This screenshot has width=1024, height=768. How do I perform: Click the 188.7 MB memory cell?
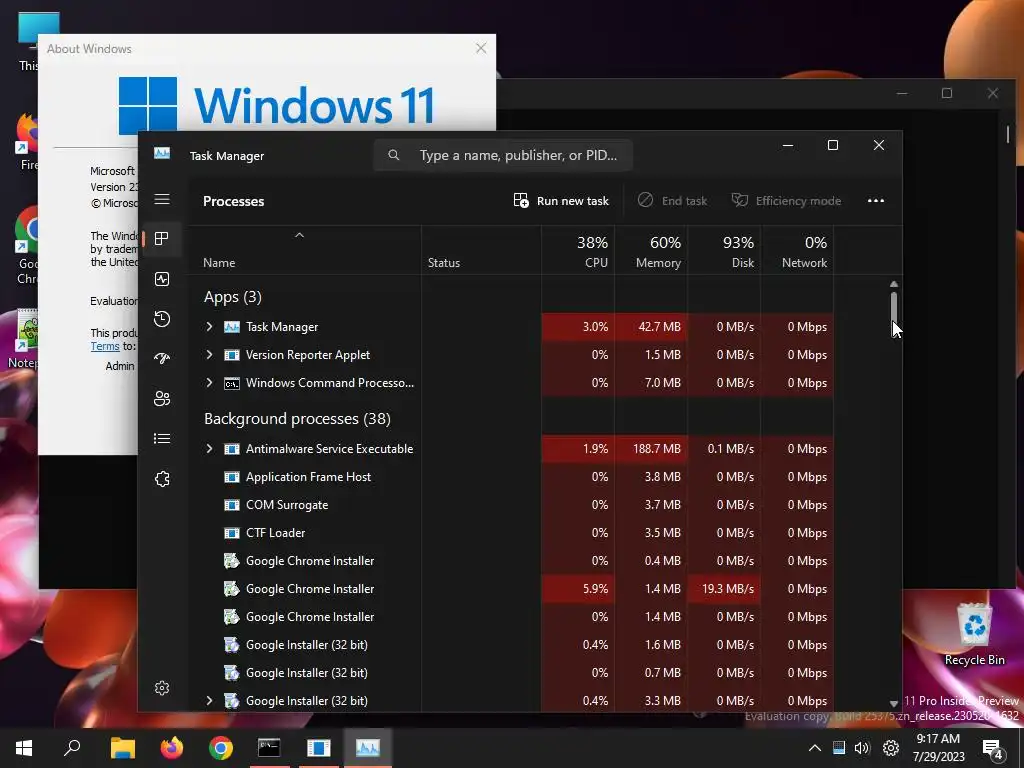651,449
